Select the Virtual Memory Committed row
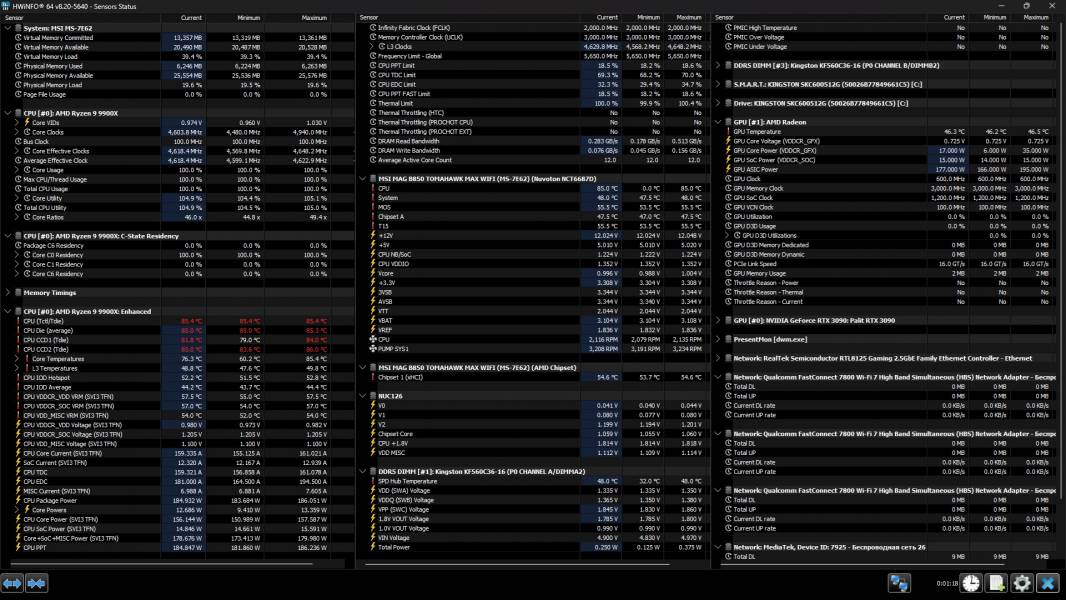The image size is (1066, 600). [x=177, y=37]
